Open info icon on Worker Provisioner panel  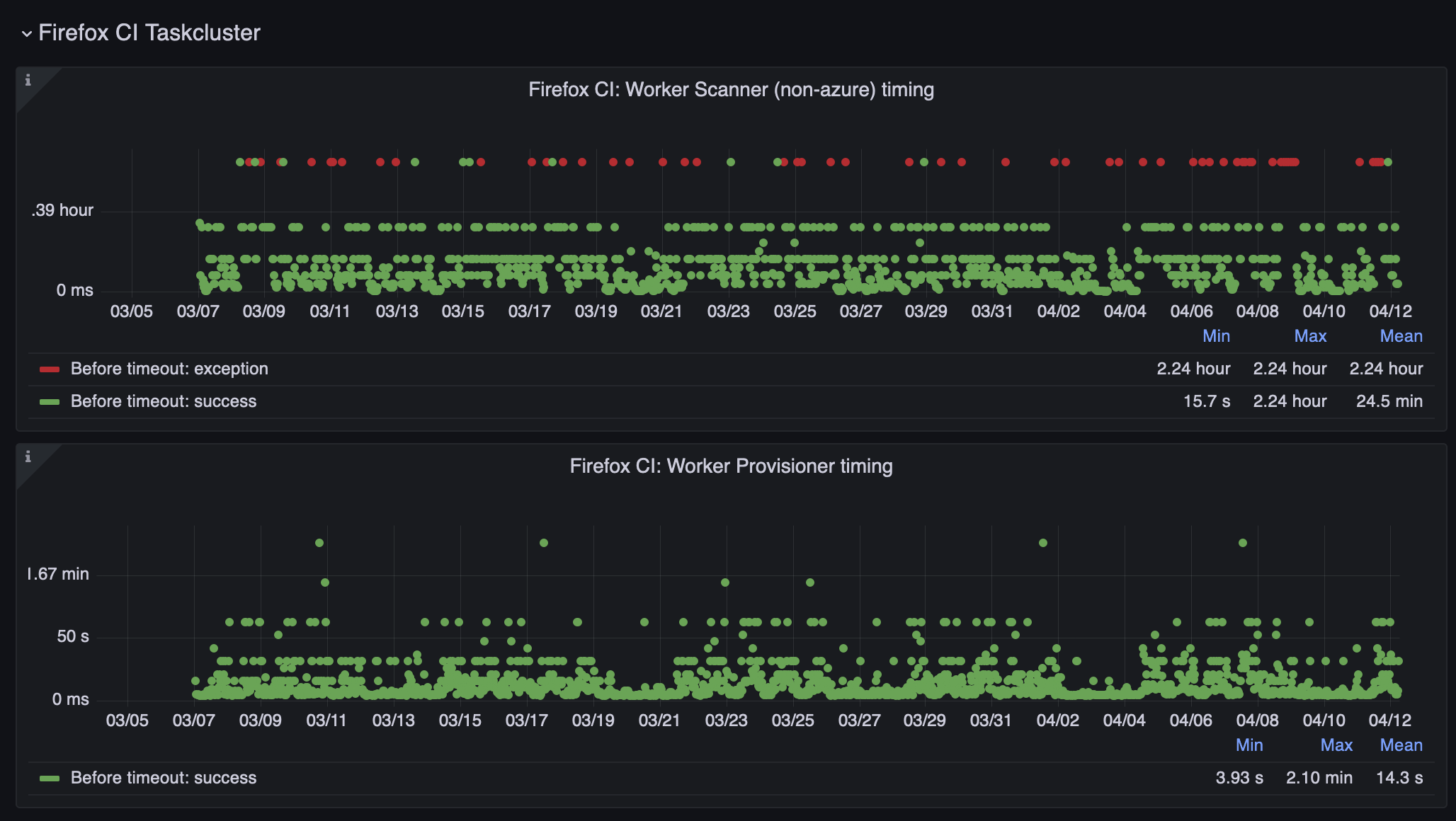(28, 457)
